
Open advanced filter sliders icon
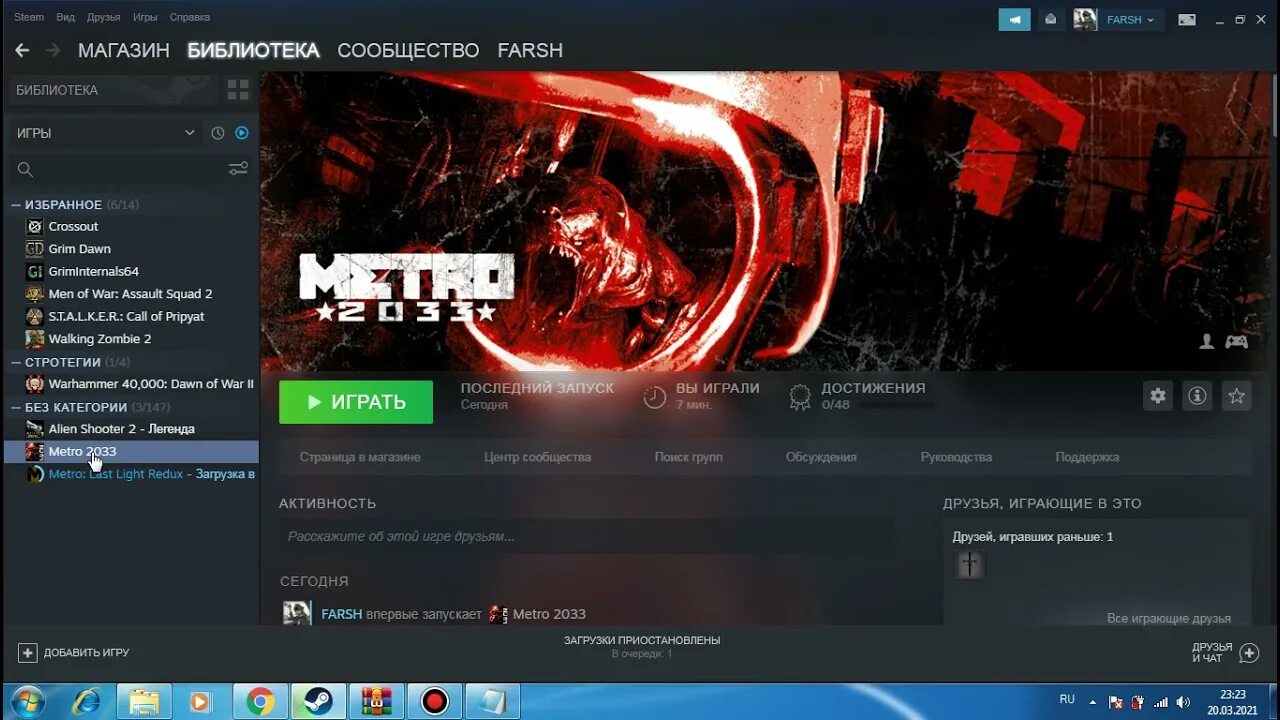point(238,168)
